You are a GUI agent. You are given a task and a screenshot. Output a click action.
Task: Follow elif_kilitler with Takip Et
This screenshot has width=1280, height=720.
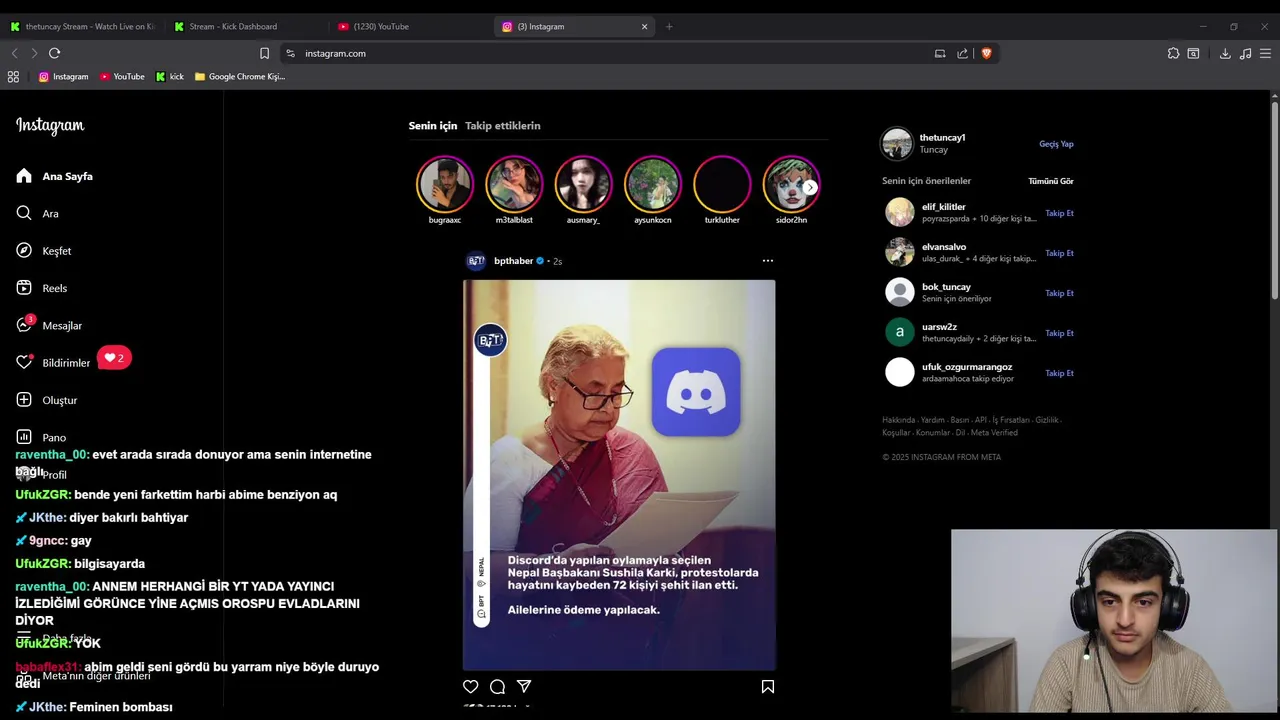[1059, 213]
